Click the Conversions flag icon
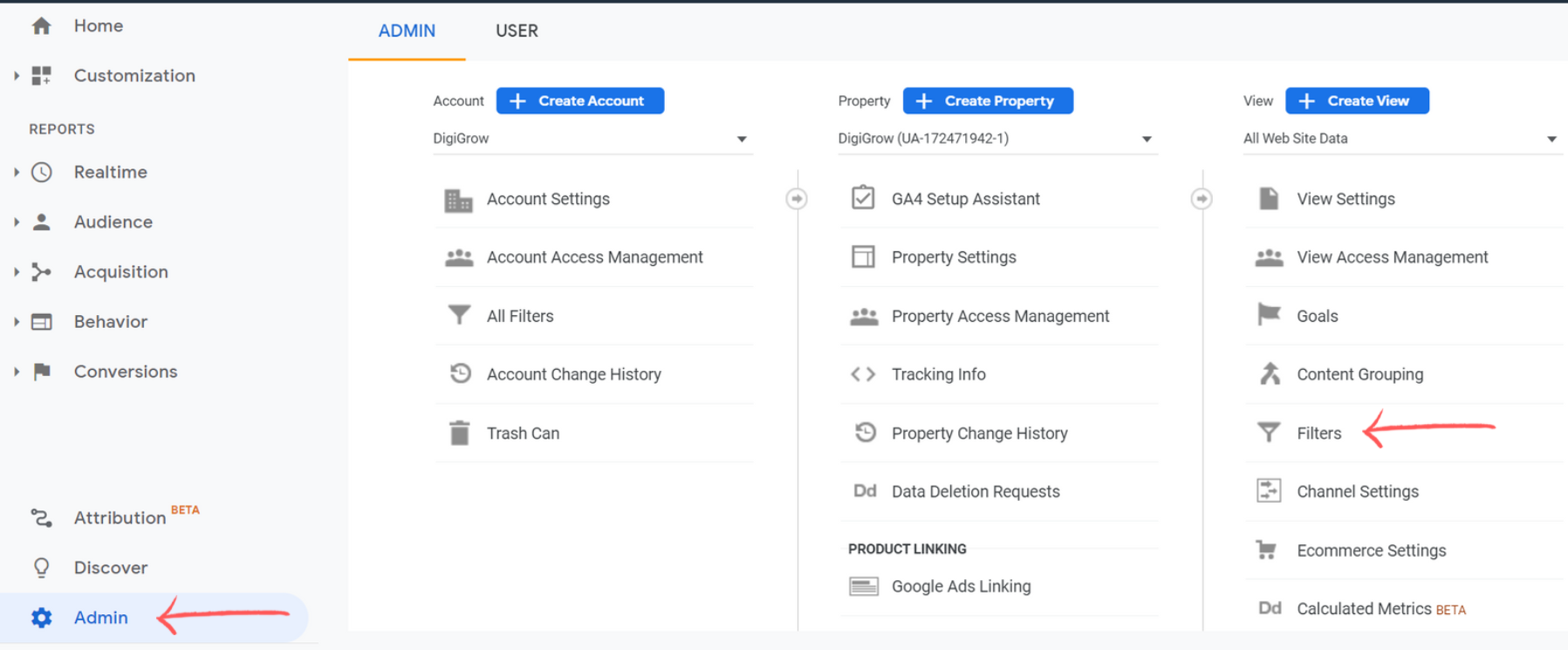The height and width of the screenshot is (650, 1568). point(41,372)
